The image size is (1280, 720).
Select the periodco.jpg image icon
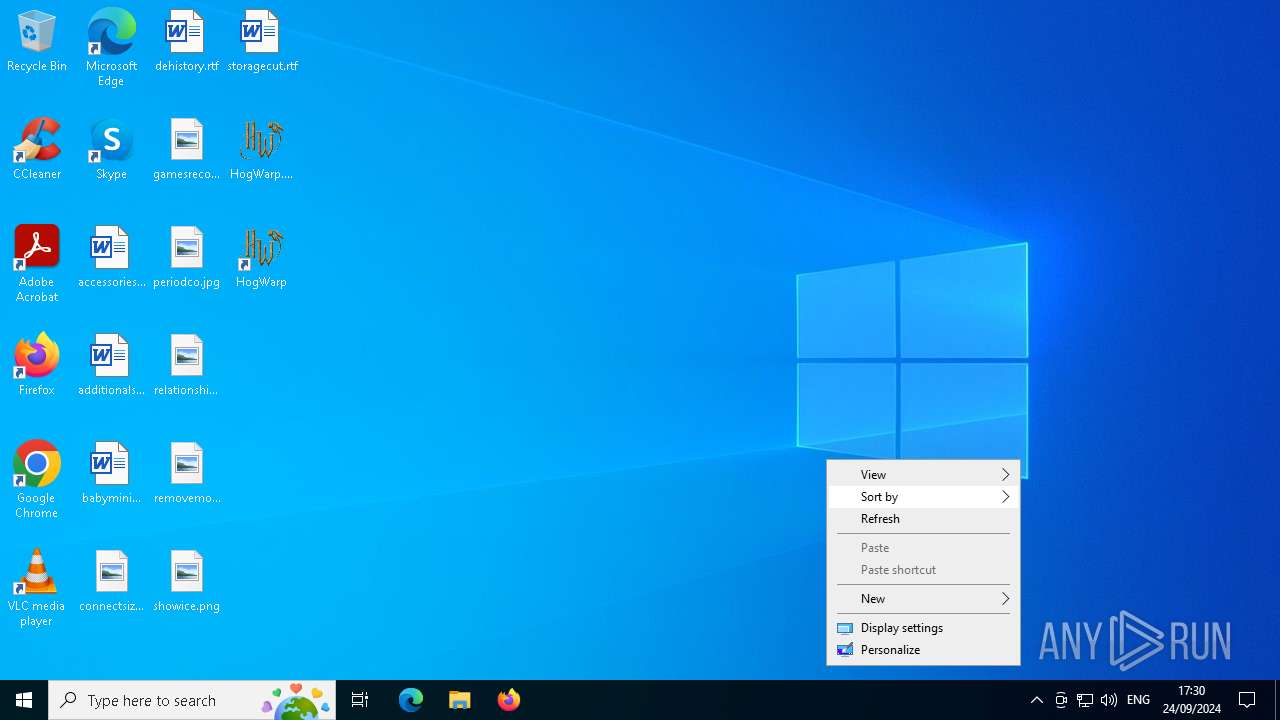[x=186, y=258]
